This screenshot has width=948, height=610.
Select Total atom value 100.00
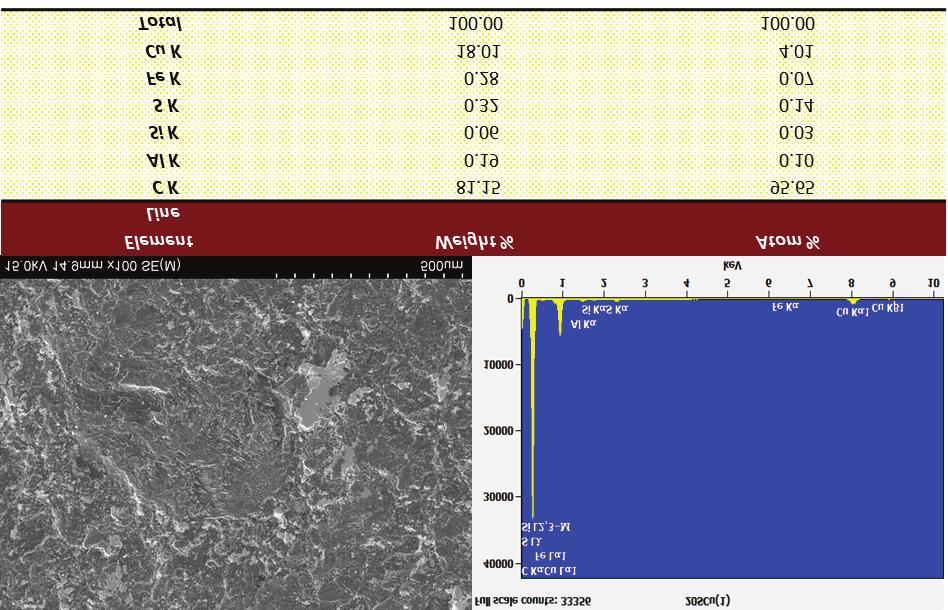pos(788,24)
